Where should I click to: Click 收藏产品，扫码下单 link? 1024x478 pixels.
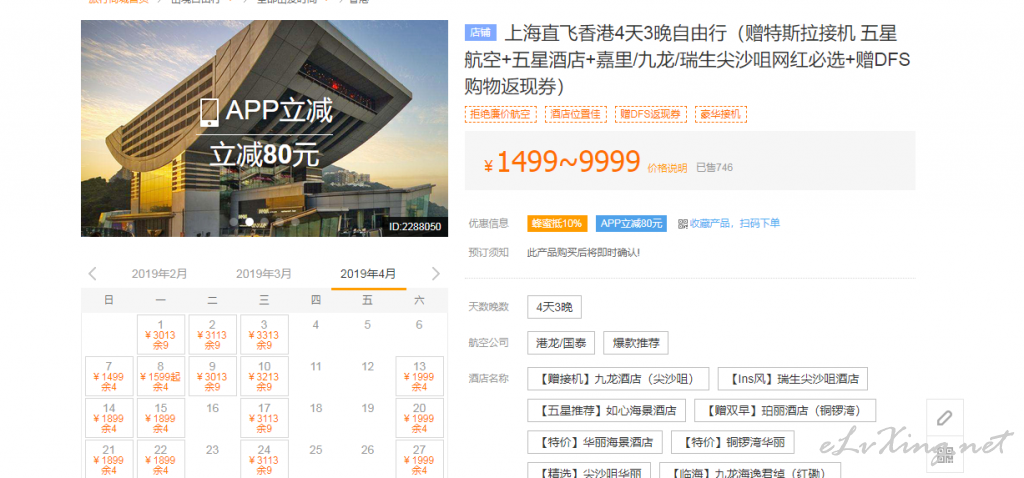tap(735, 223)
